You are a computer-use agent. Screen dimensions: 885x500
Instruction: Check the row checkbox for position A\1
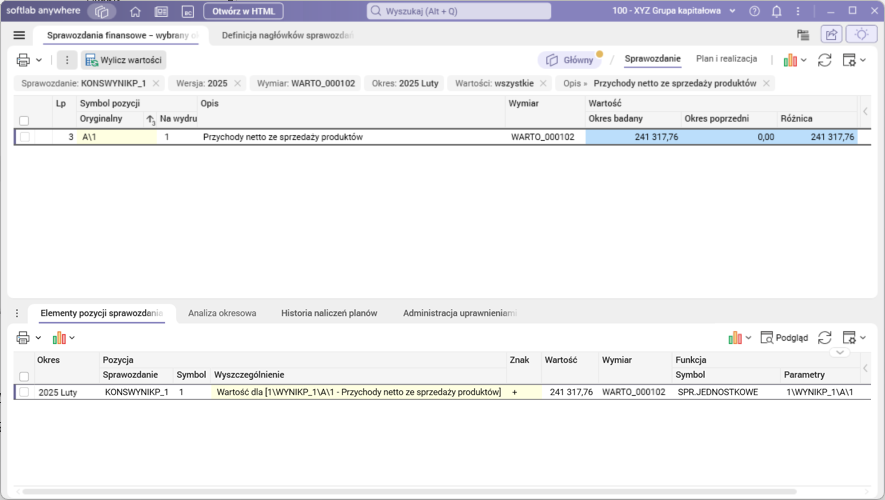tap(24, 137)
